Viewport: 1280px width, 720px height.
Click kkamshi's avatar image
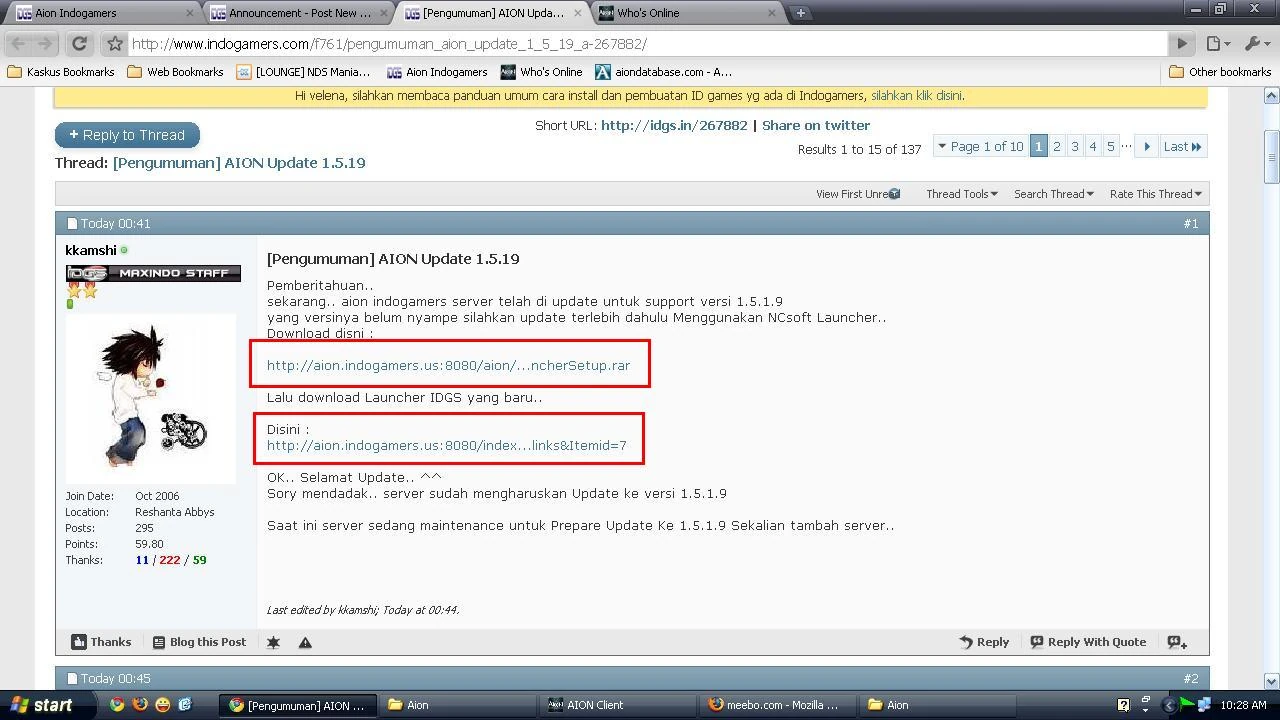pyautogui.click(x=151, y=399)
